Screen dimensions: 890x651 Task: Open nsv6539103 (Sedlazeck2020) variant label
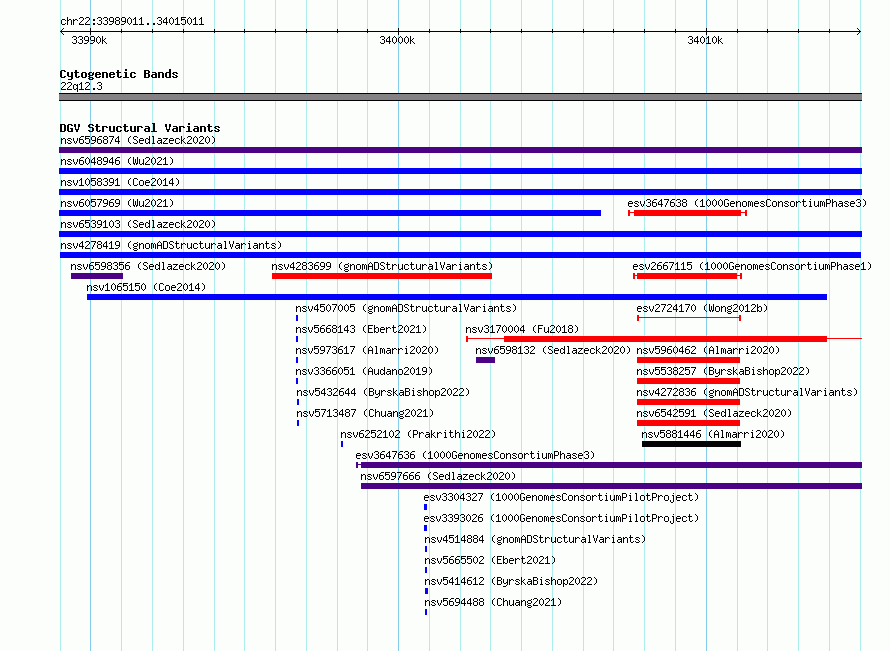tap(138, 224)
